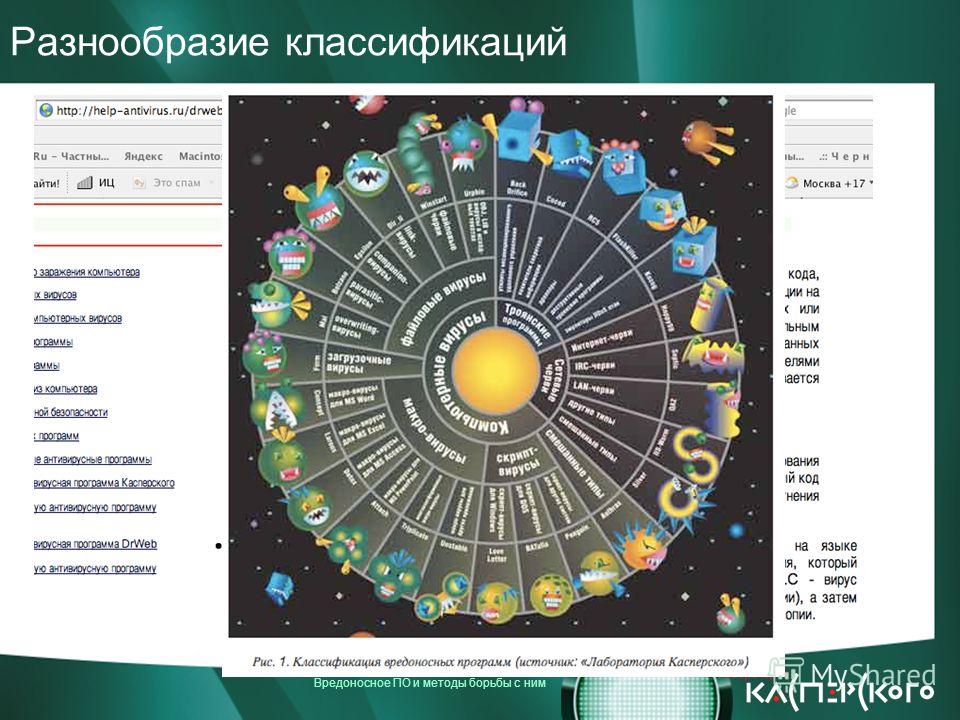Click the Это спам toolbar icon
The width and height of the screenshot is (960, 720).
point(140,182)
